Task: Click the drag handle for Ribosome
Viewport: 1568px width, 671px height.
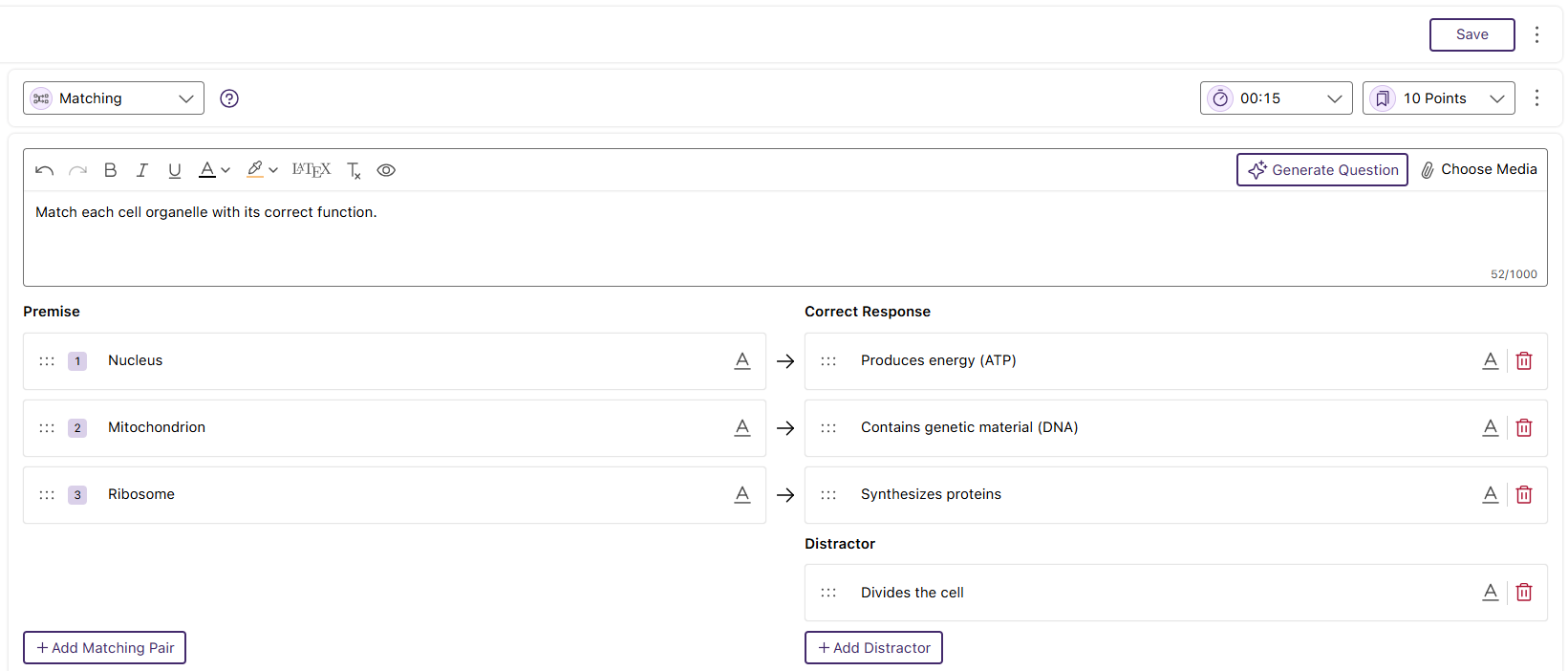Action: [47, 495]
